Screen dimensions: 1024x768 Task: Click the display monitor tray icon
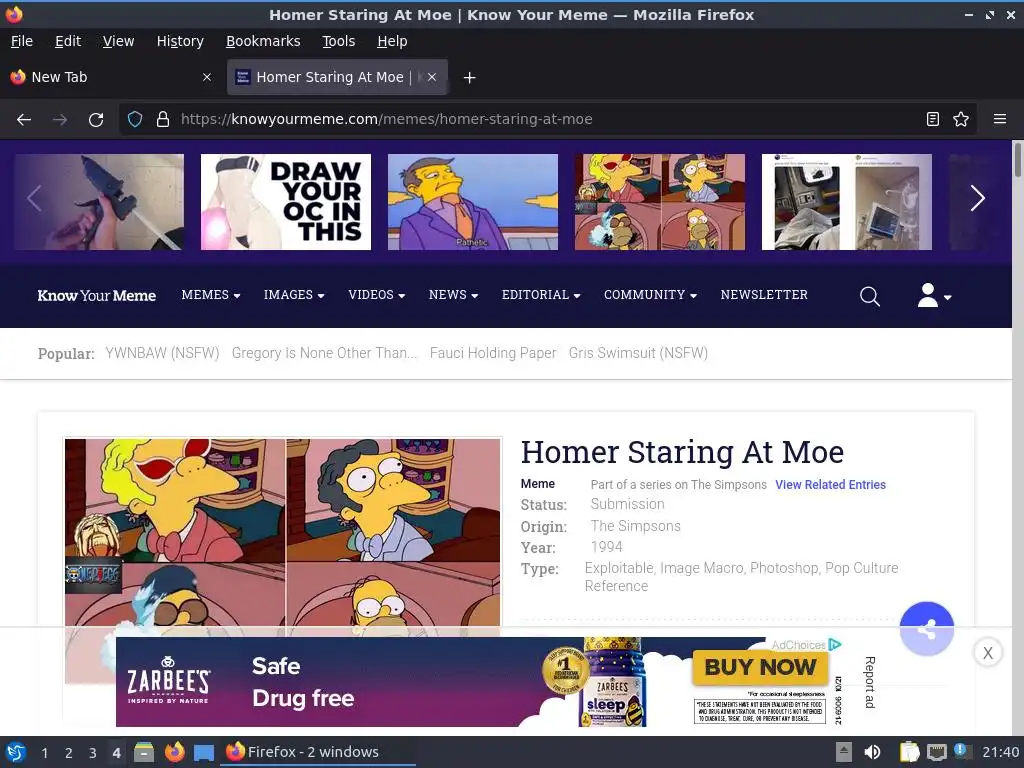tap(936, 752)
